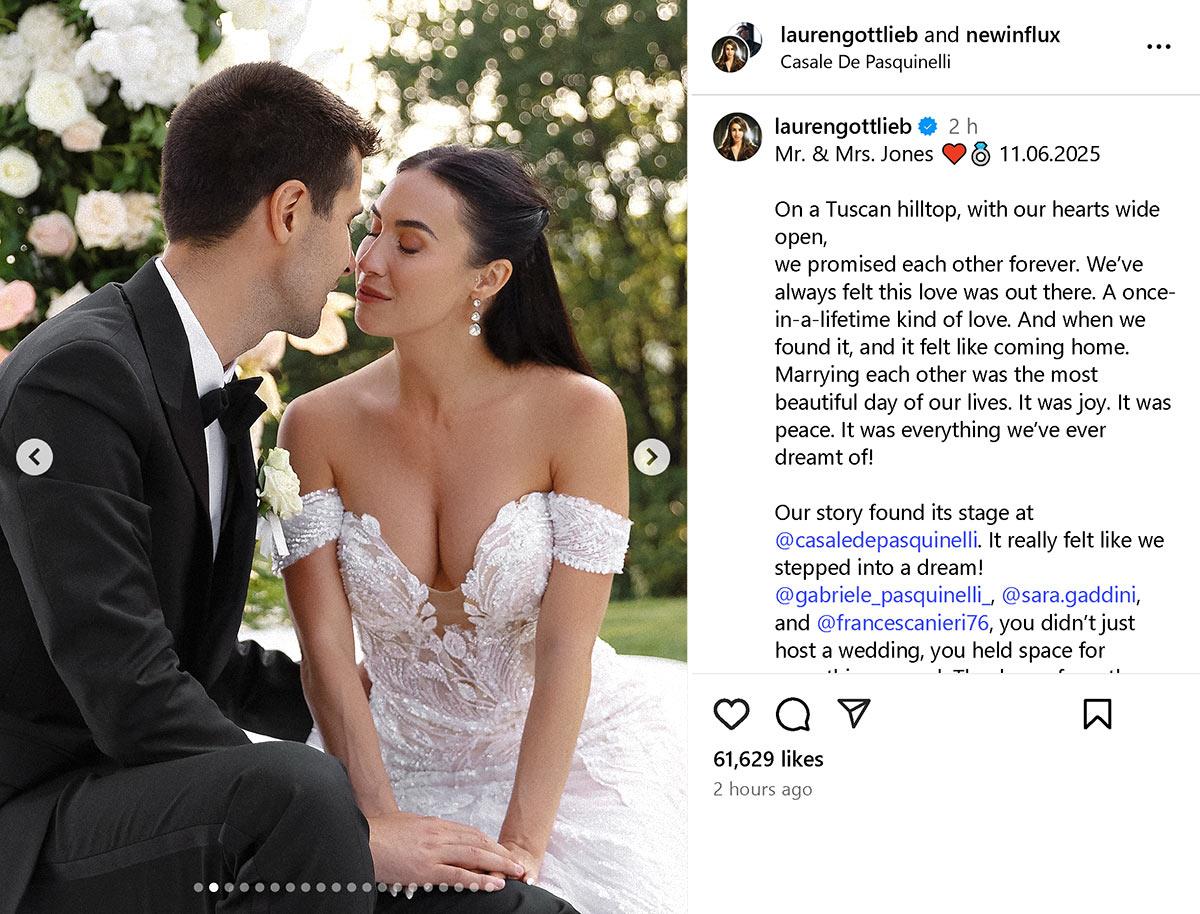
Task: Open laurengottlieb profile from header
Action: click(849, 35)
